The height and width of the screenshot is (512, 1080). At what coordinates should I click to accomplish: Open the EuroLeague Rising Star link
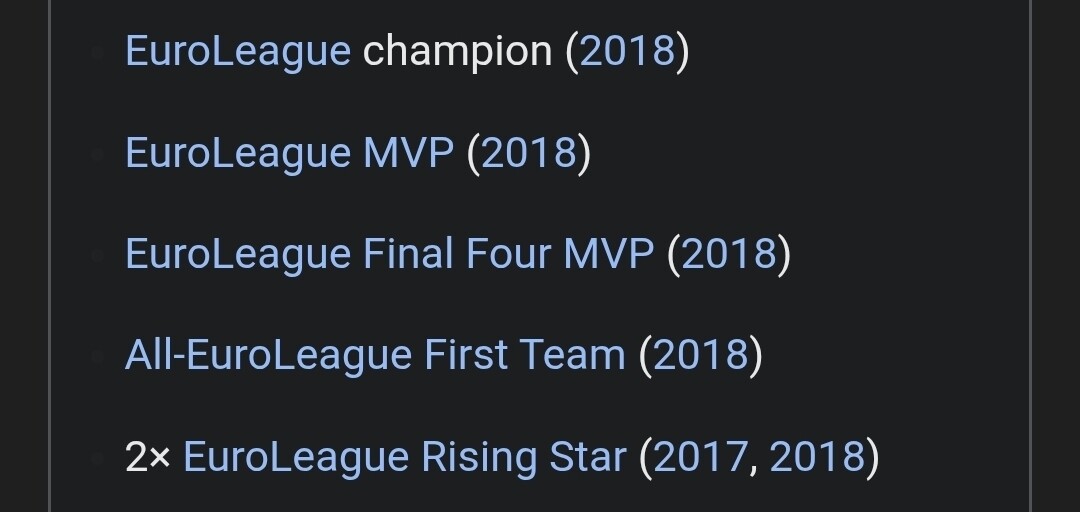405,457
